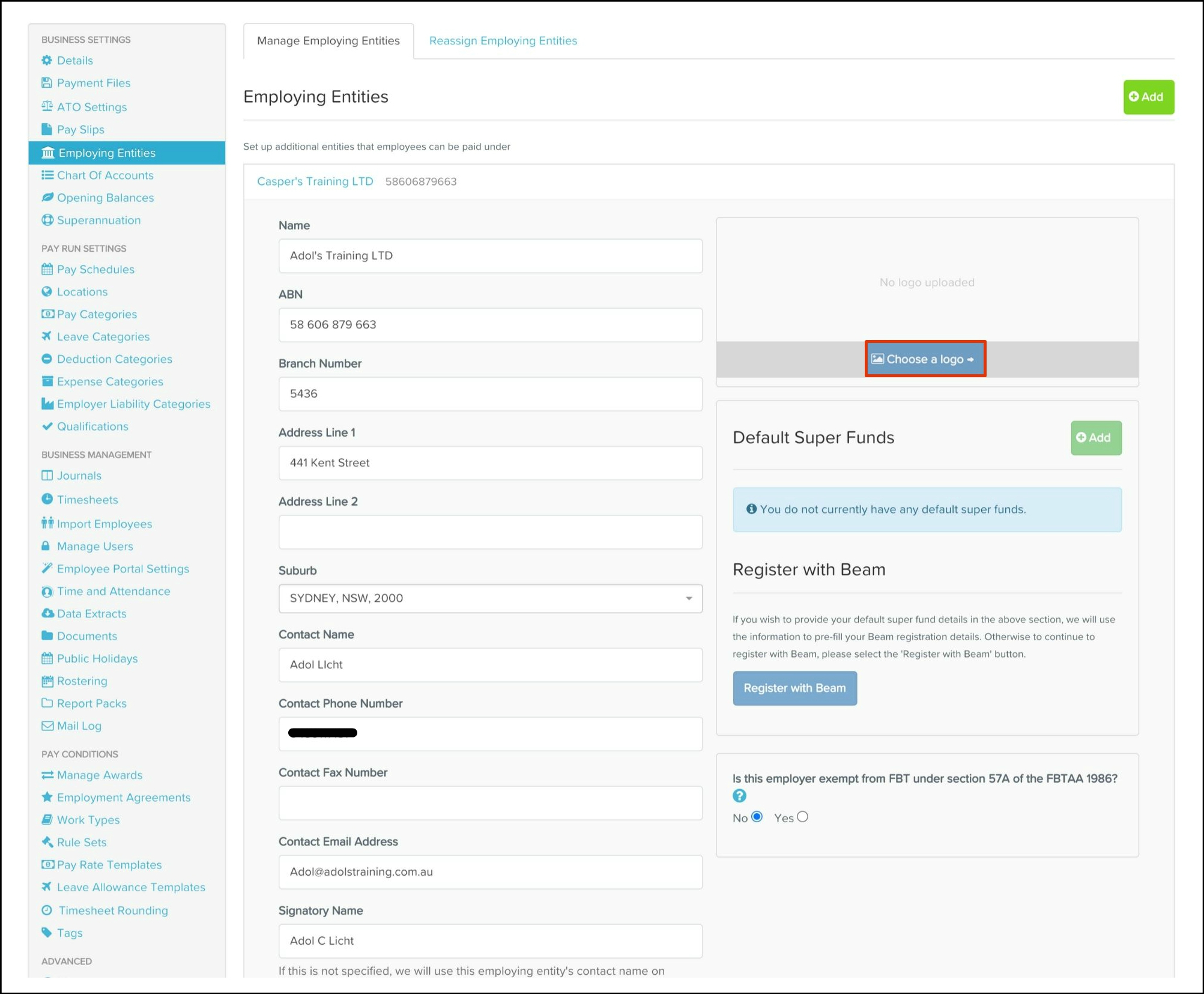Click the Tags tag icon
1204x994 pixels.
point(47,932)
